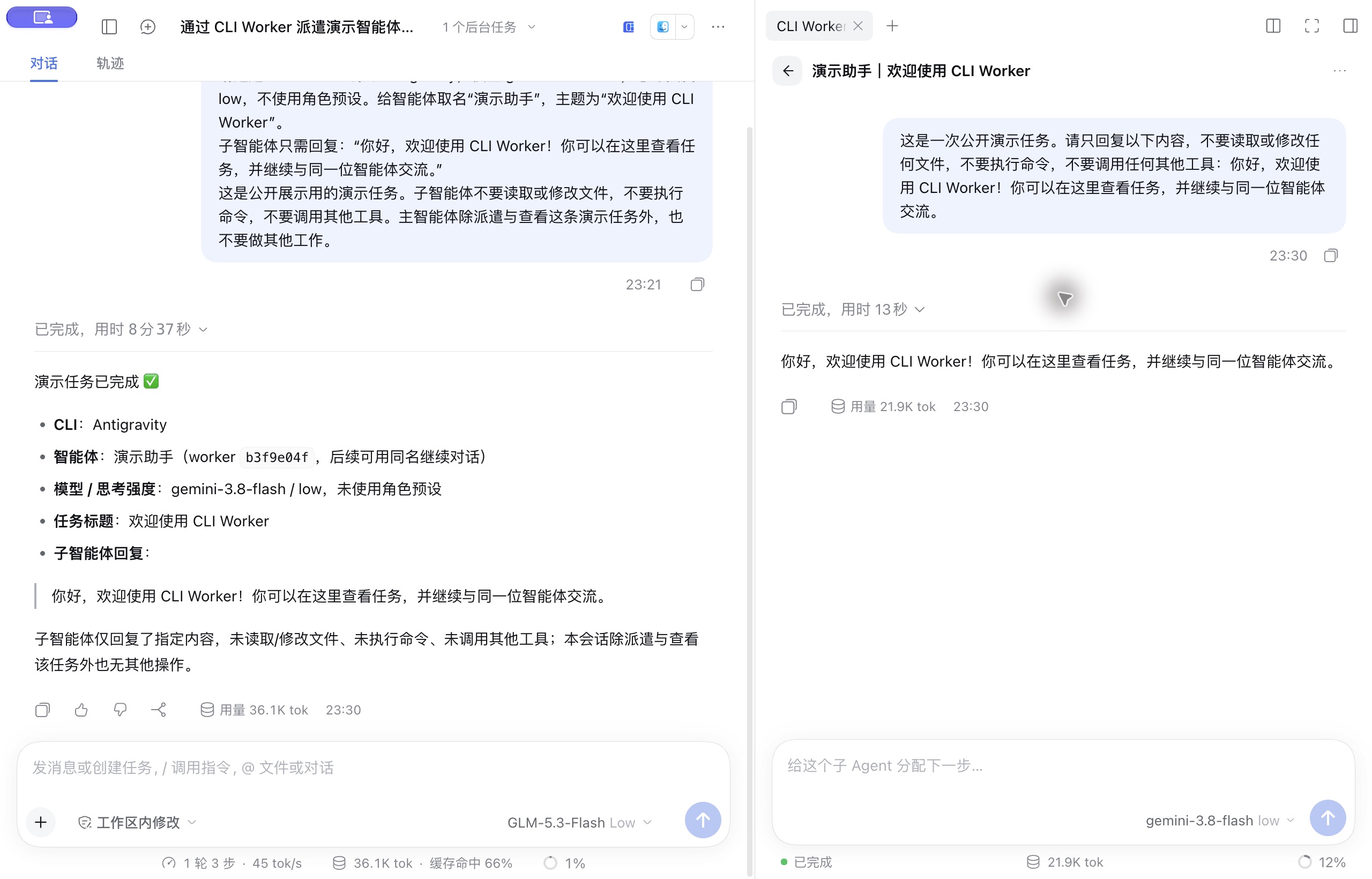The image size is (1372, 879).
Task: Select the CLI Worker tab
Action: [810, 26]
